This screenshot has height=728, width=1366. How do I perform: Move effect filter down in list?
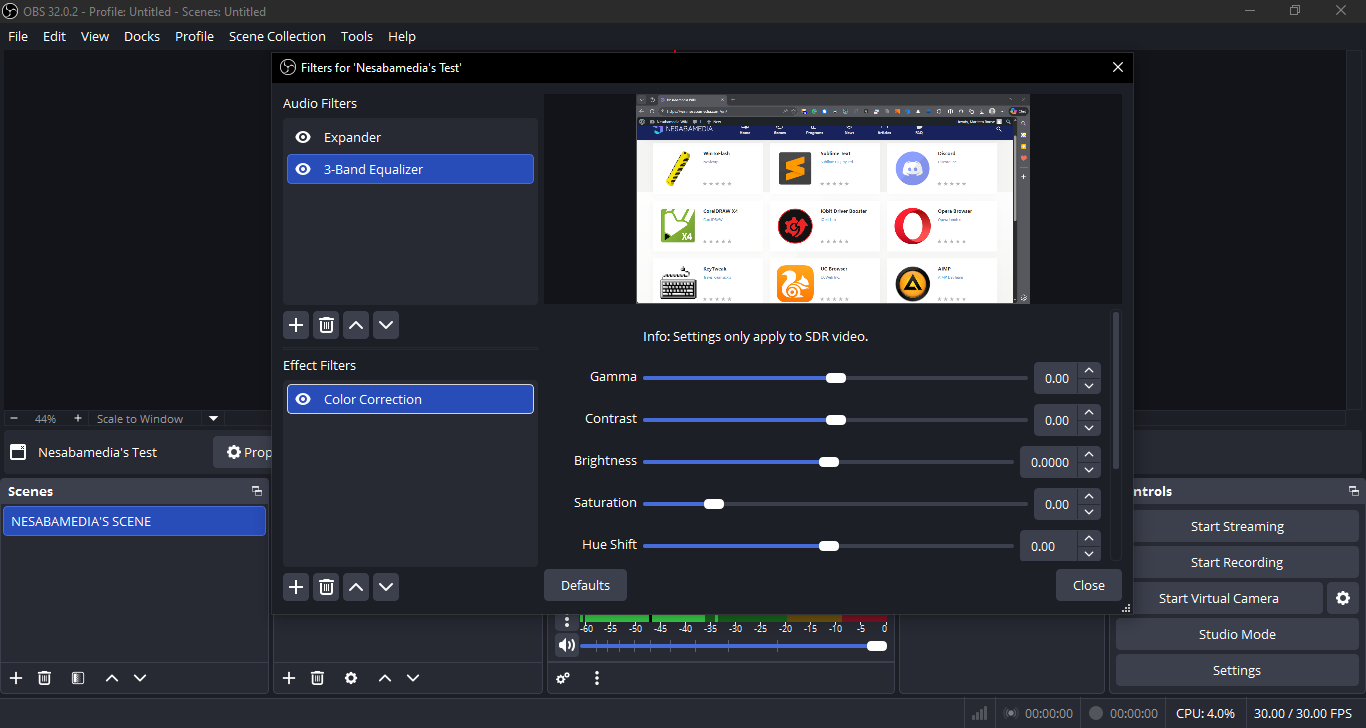(x=386, y=587)
